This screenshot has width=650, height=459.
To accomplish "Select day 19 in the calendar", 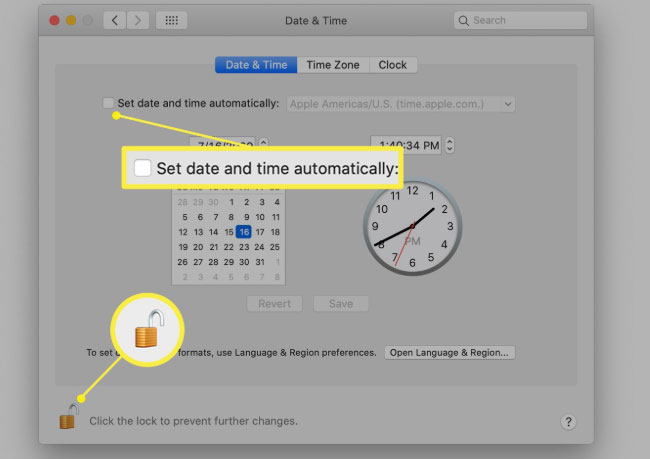I will tap(183, 247).
